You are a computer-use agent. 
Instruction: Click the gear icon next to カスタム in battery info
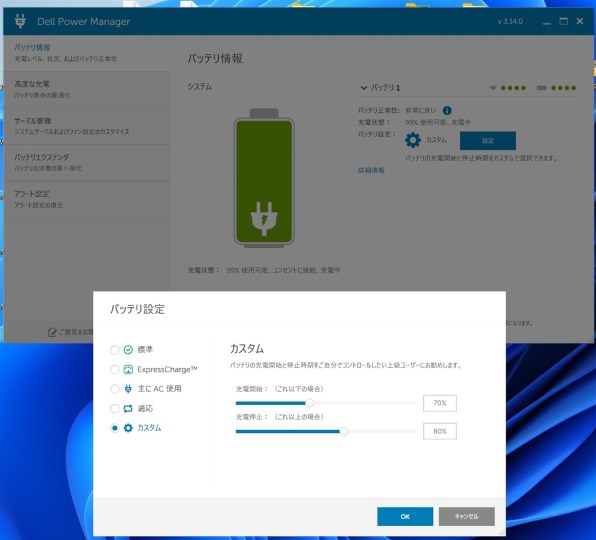[x=413, y=140]
